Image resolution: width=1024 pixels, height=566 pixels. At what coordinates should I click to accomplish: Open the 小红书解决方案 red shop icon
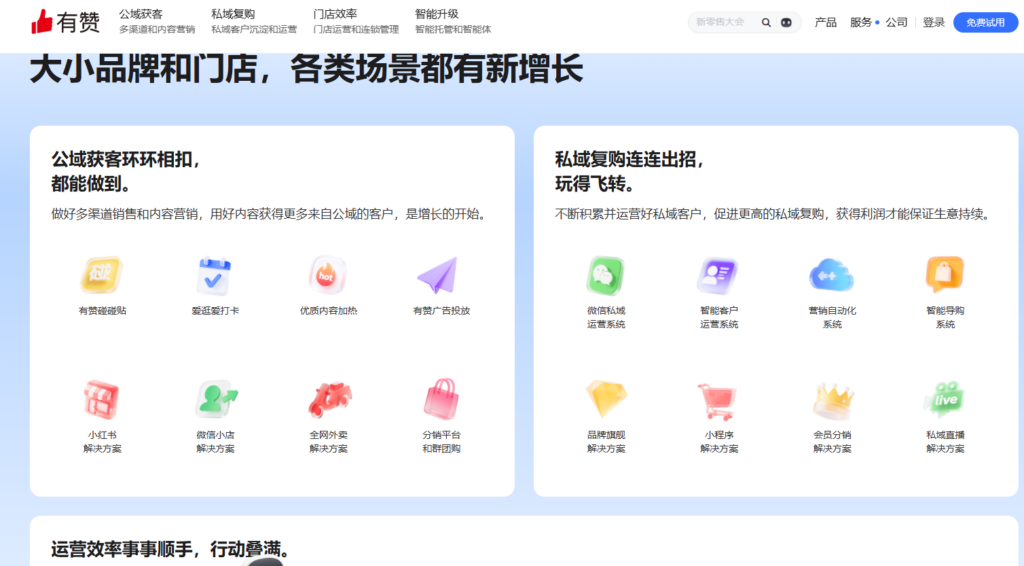(102, 399)
